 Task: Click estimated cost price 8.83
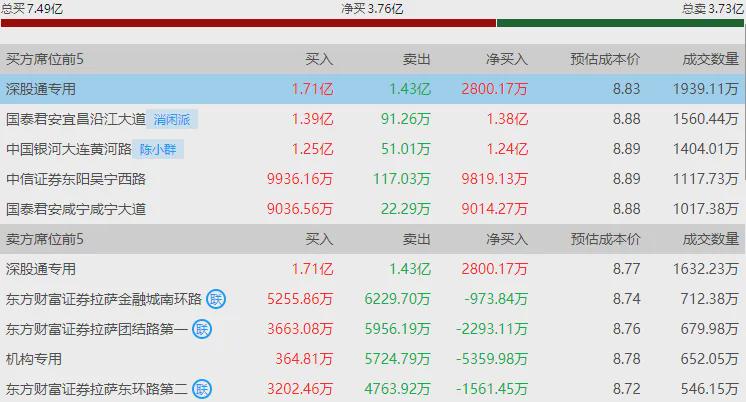point(627,89)
